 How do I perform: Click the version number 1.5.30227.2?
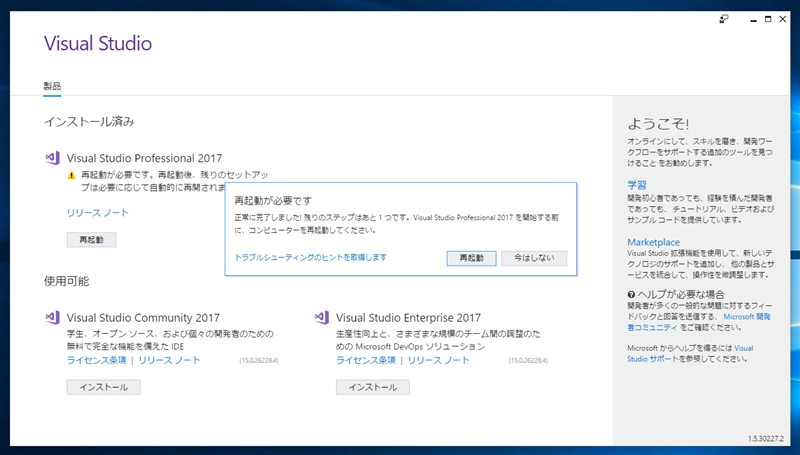(x=766, y=439)
